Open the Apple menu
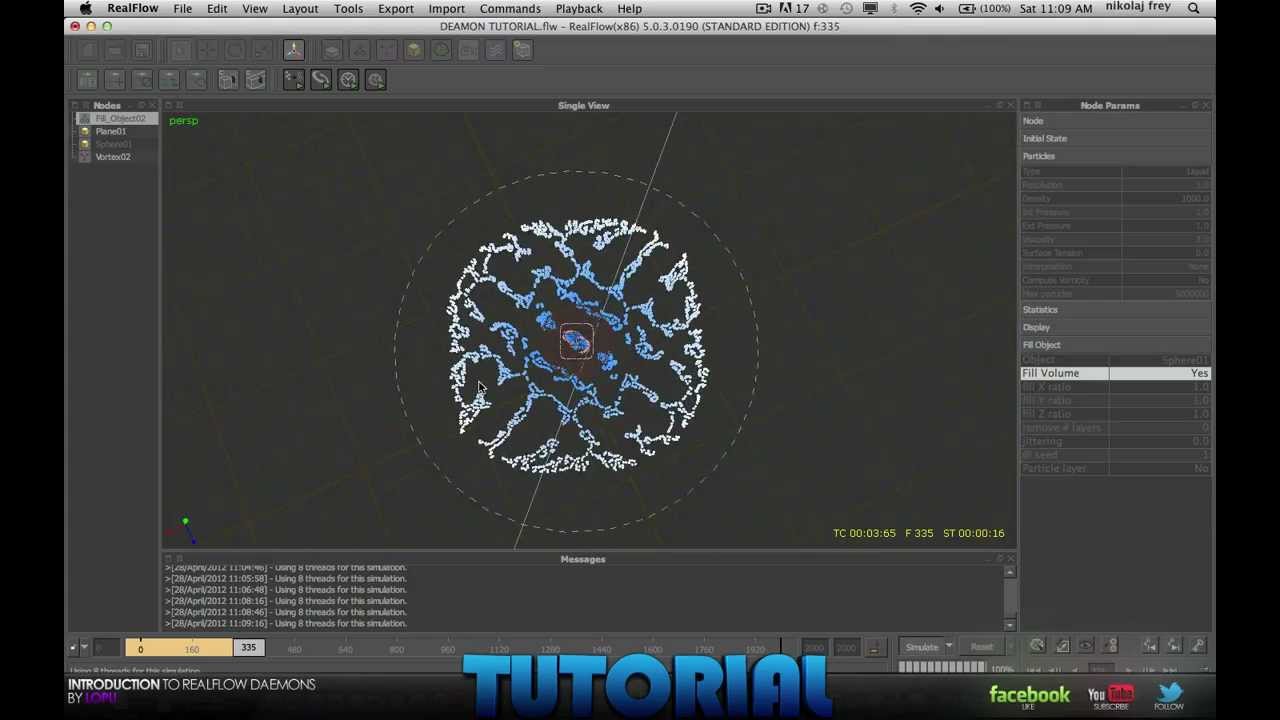The image size is (1280, 720). pyautogui.click(x=86, y=8)
